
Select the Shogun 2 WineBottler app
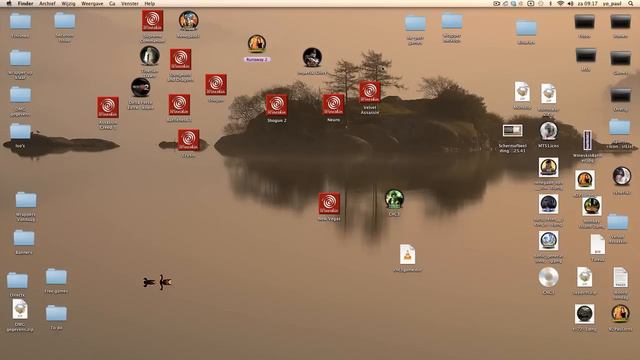276,105
